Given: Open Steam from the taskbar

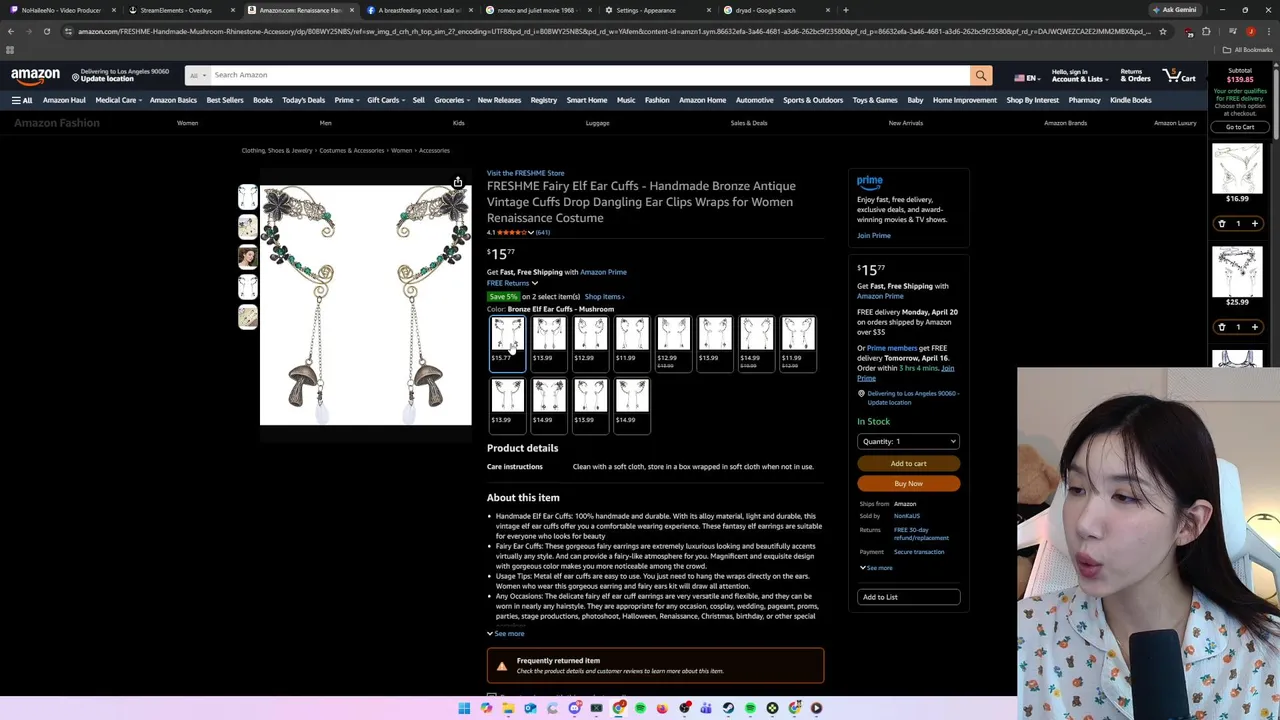Looking at the screenshot, I should [x=728, y=708].
